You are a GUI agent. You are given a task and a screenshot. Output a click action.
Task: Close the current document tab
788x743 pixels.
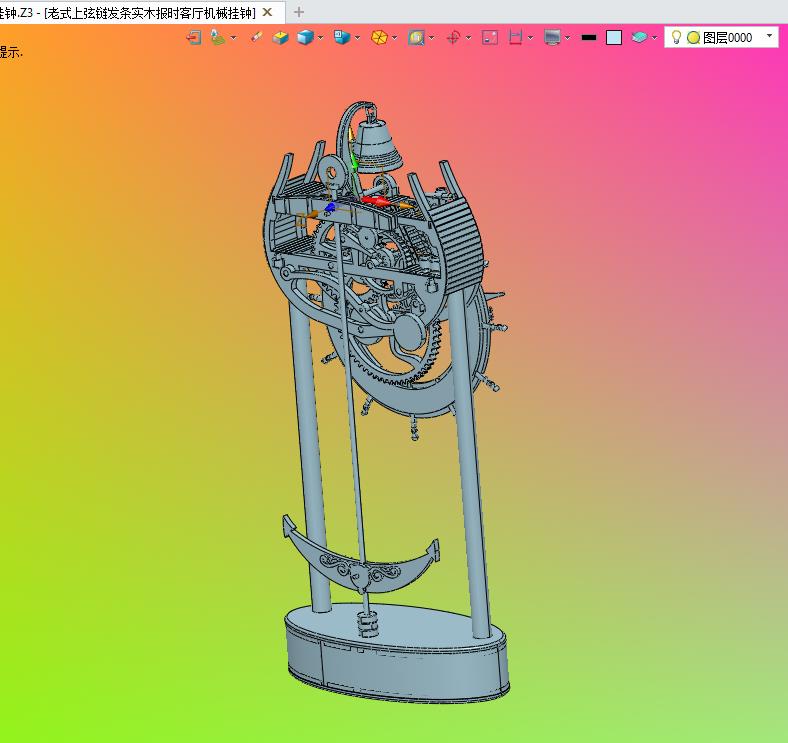[x=267, y=12]
